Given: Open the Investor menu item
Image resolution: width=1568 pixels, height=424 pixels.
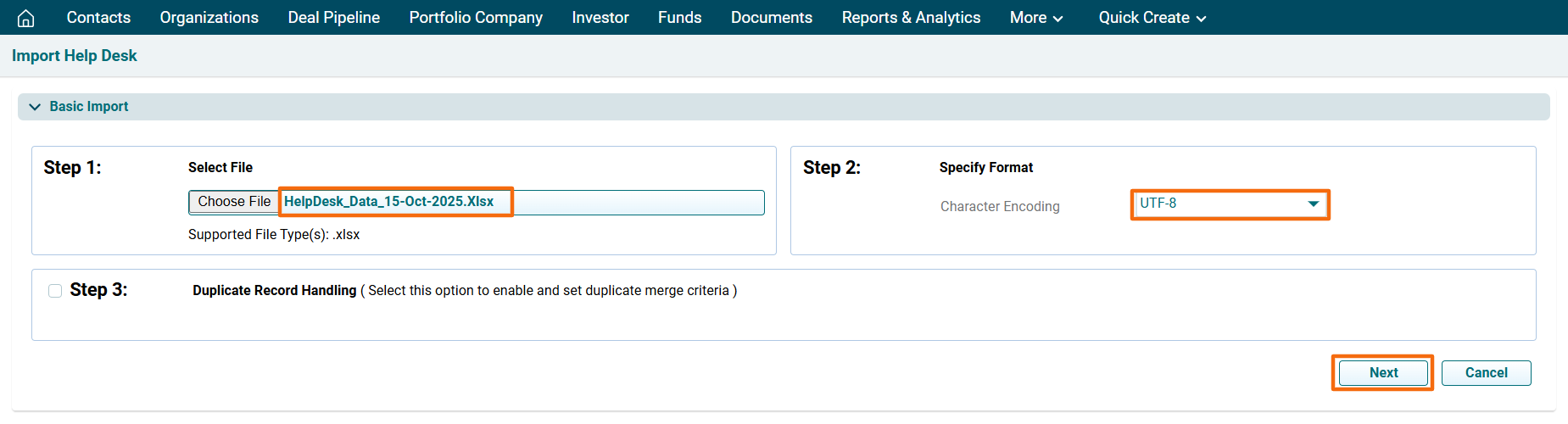Looking at the screenshot, I should point(600,18).
